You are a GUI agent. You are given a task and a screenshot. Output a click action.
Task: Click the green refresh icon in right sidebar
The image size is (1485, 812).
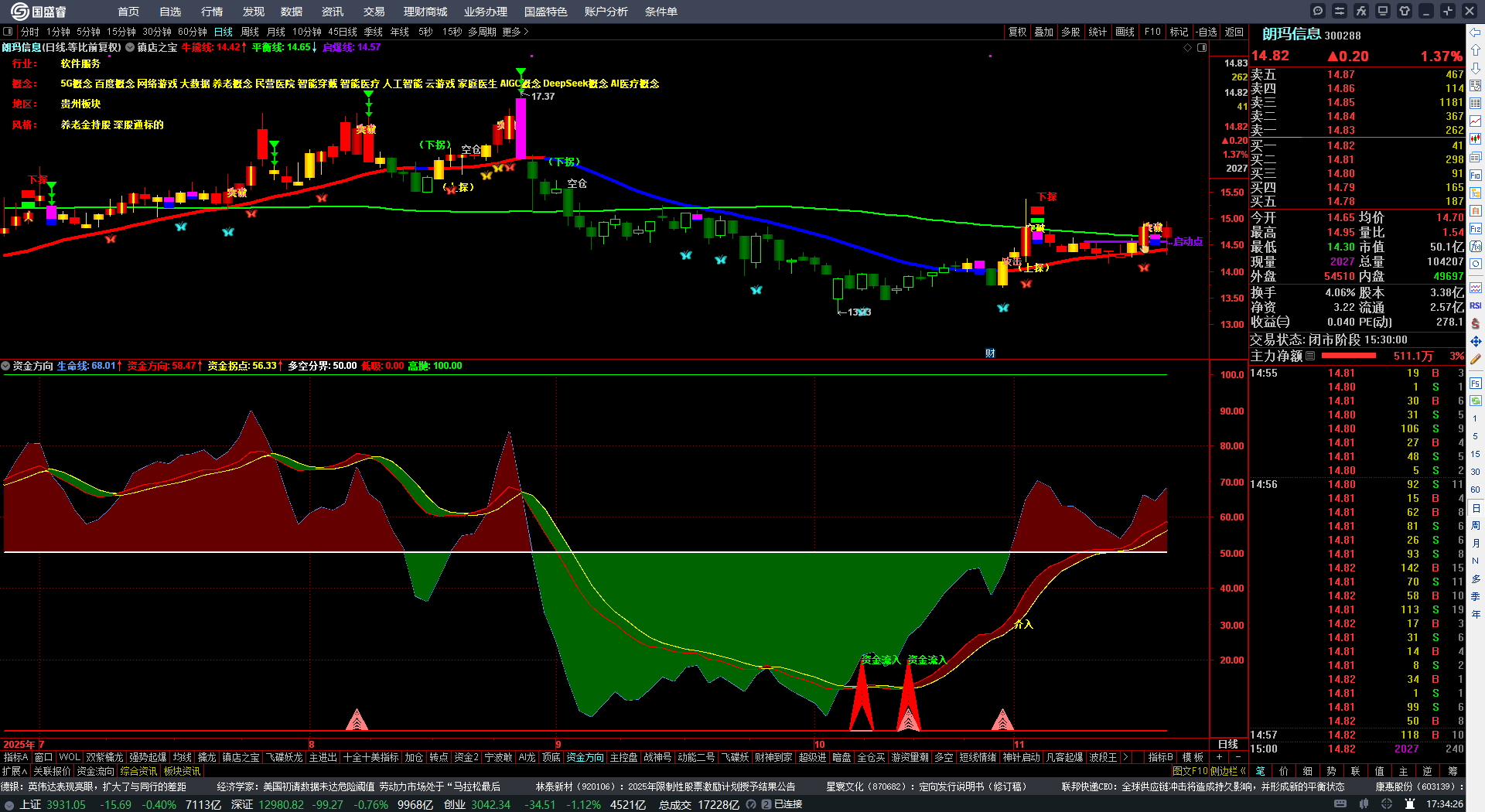(x=1476, y=401)
